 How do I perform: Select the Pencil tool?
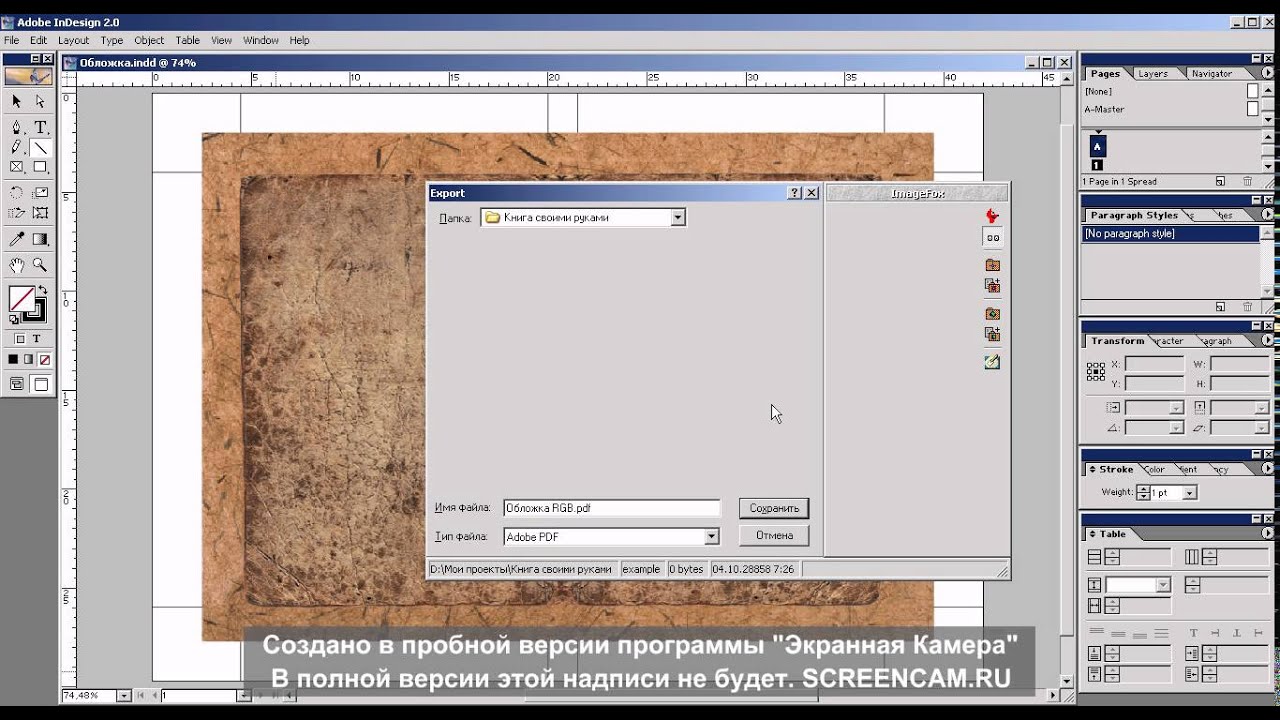(x=16, y=147)
